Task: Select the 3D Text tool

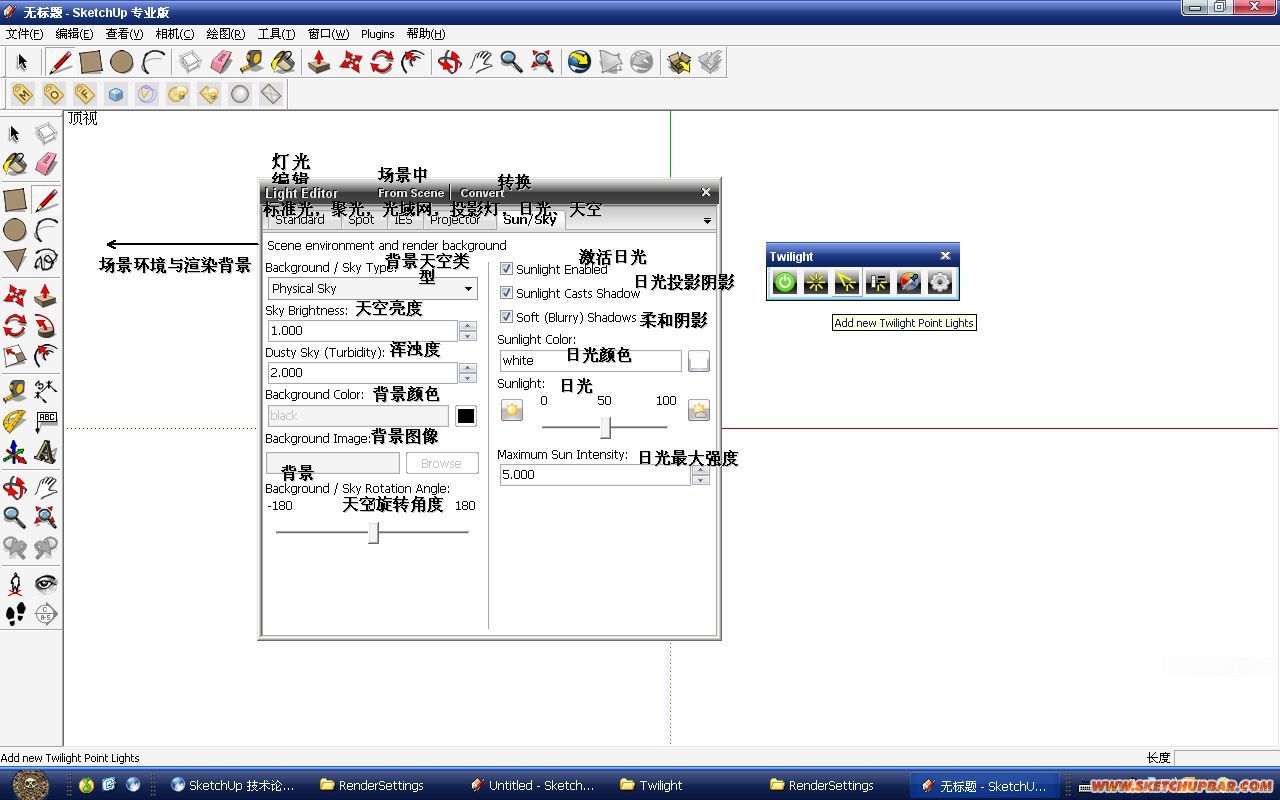Action: pyautogui.click(x=46, y=453)
